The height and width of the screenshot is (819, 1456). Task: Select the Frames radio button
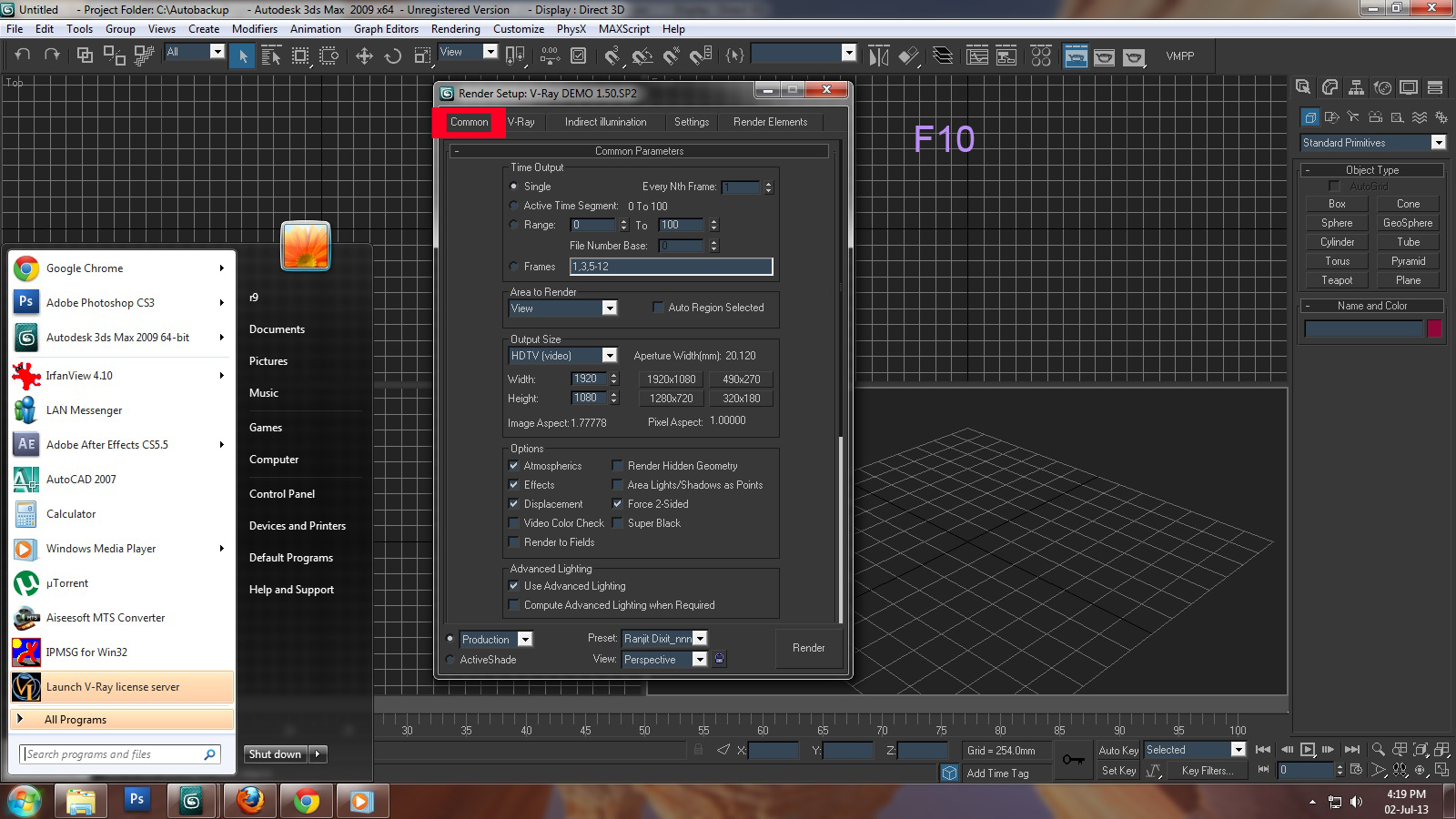(514, 267)
